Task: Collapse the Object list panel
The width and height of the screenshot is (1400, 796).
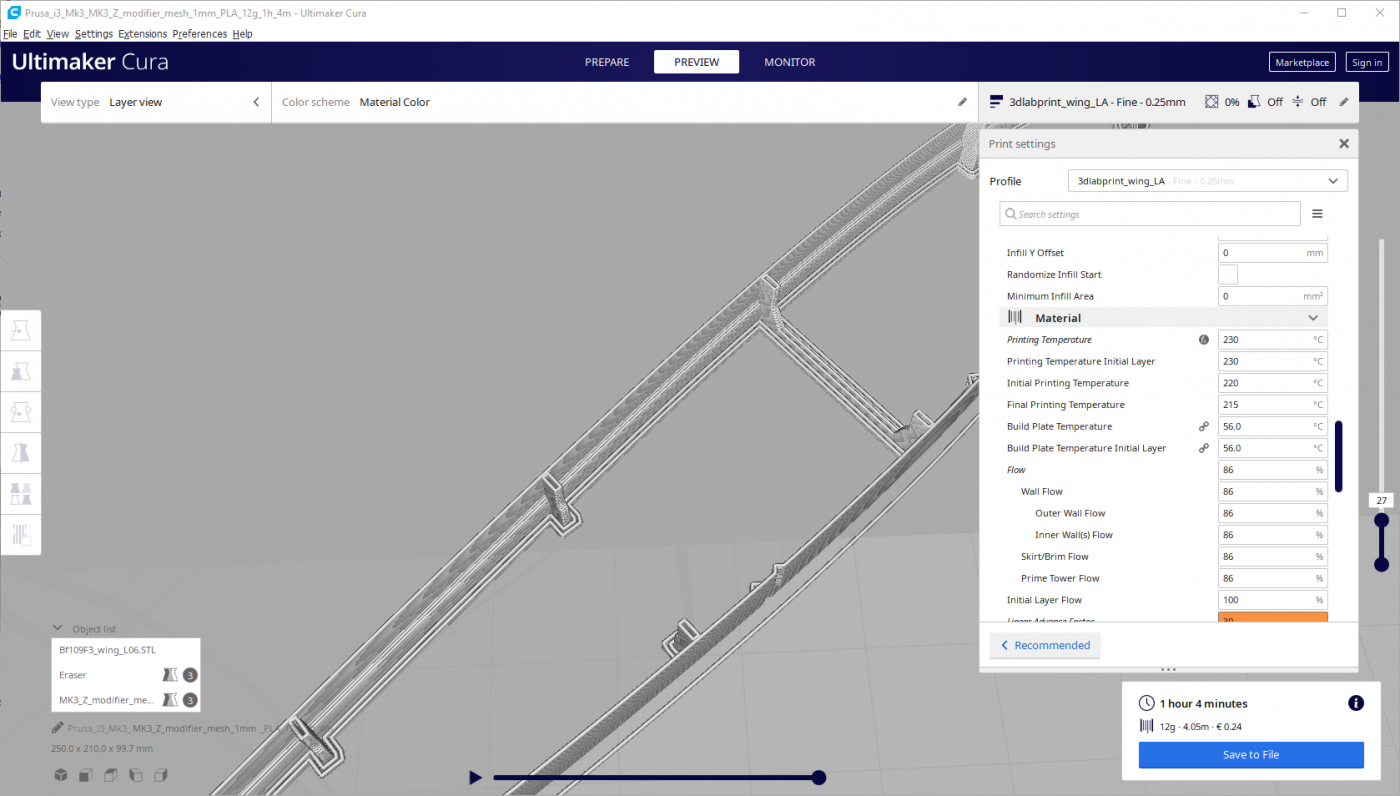Action: (57, 629)
